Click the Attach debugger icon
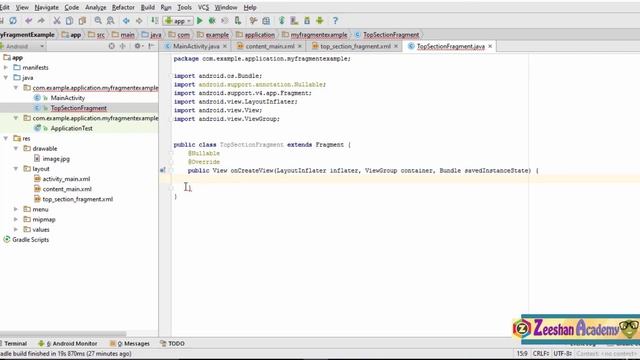Viewport: 640px width, 360px height. (x=238, y=20)
